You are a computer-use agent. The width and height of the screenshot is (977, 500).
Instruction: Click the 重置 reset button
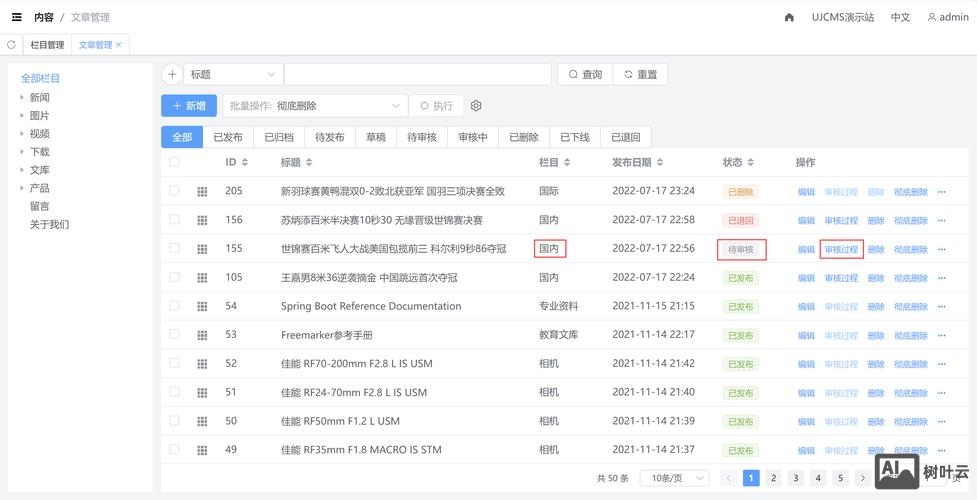(x=641, y=74)
